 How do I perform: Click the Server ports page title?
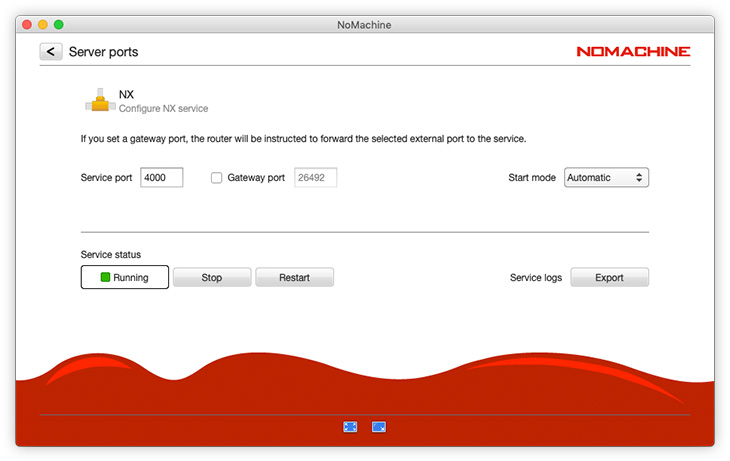[103, 52]
